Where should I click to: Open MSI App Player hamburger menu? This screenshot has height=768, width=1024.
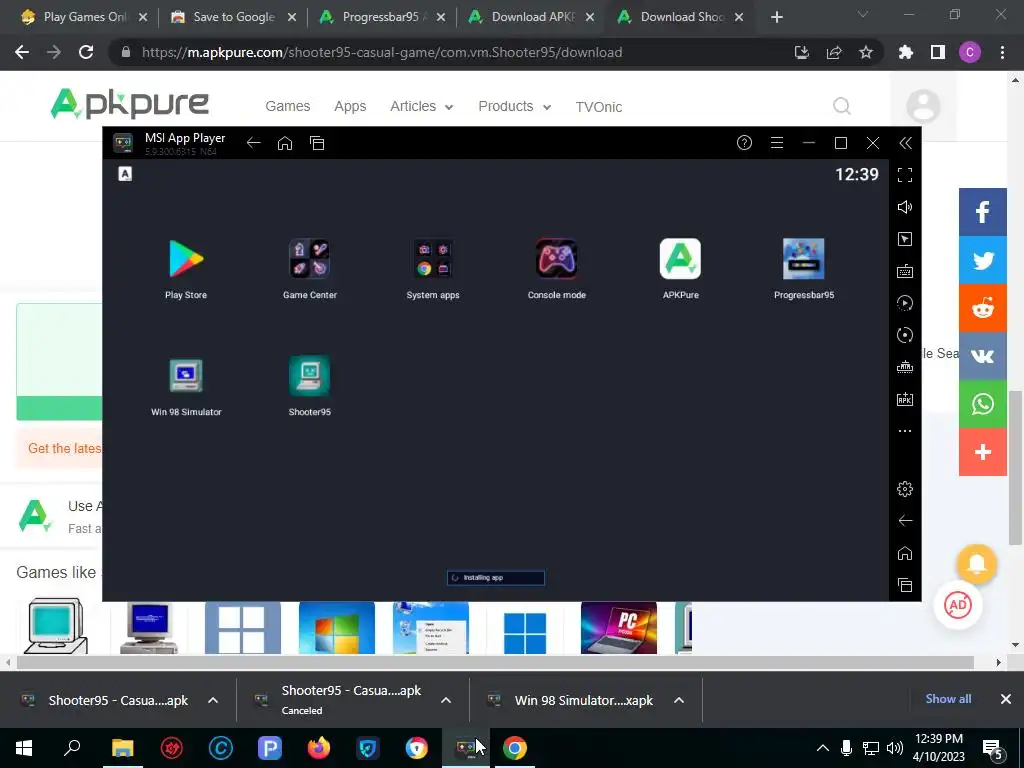[x=776, y=142]
